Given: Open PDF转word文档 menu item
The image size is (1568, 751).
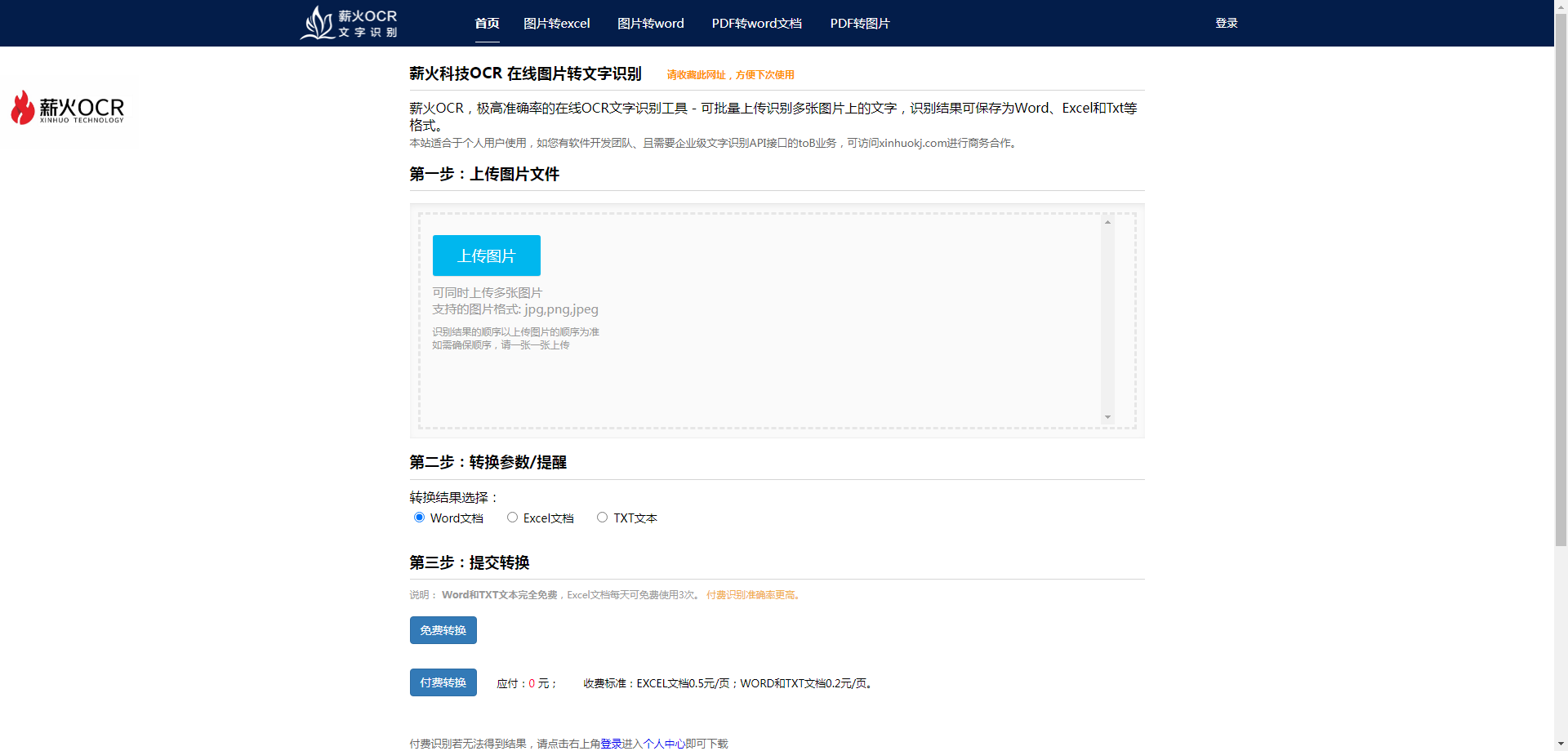Looking at the screenshot, I should click(756, 23).
